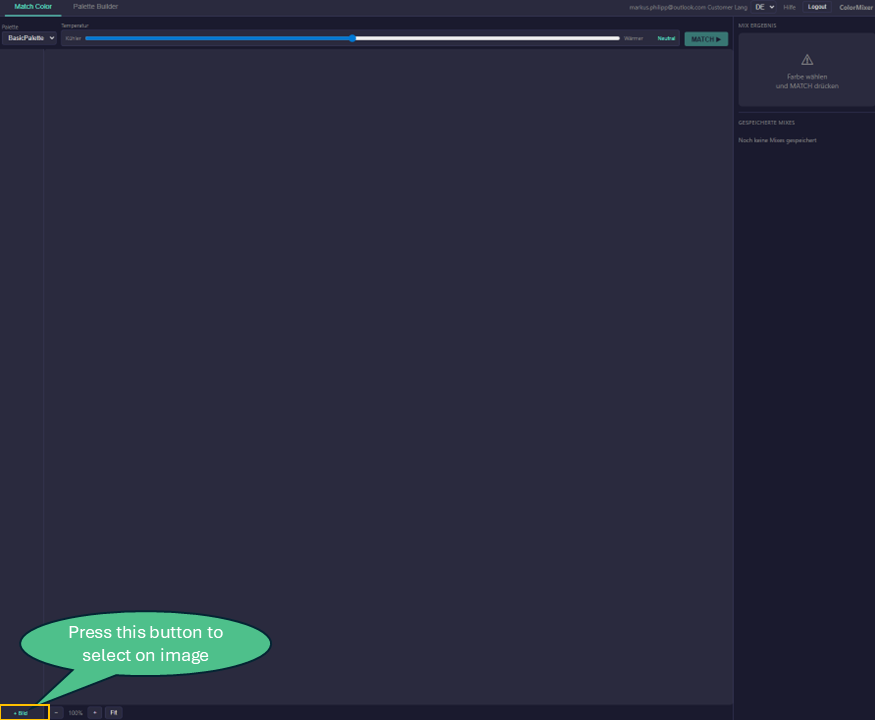
Task: Open the BasicPalette palette dropdown
Action: click(x=29, y=38)
